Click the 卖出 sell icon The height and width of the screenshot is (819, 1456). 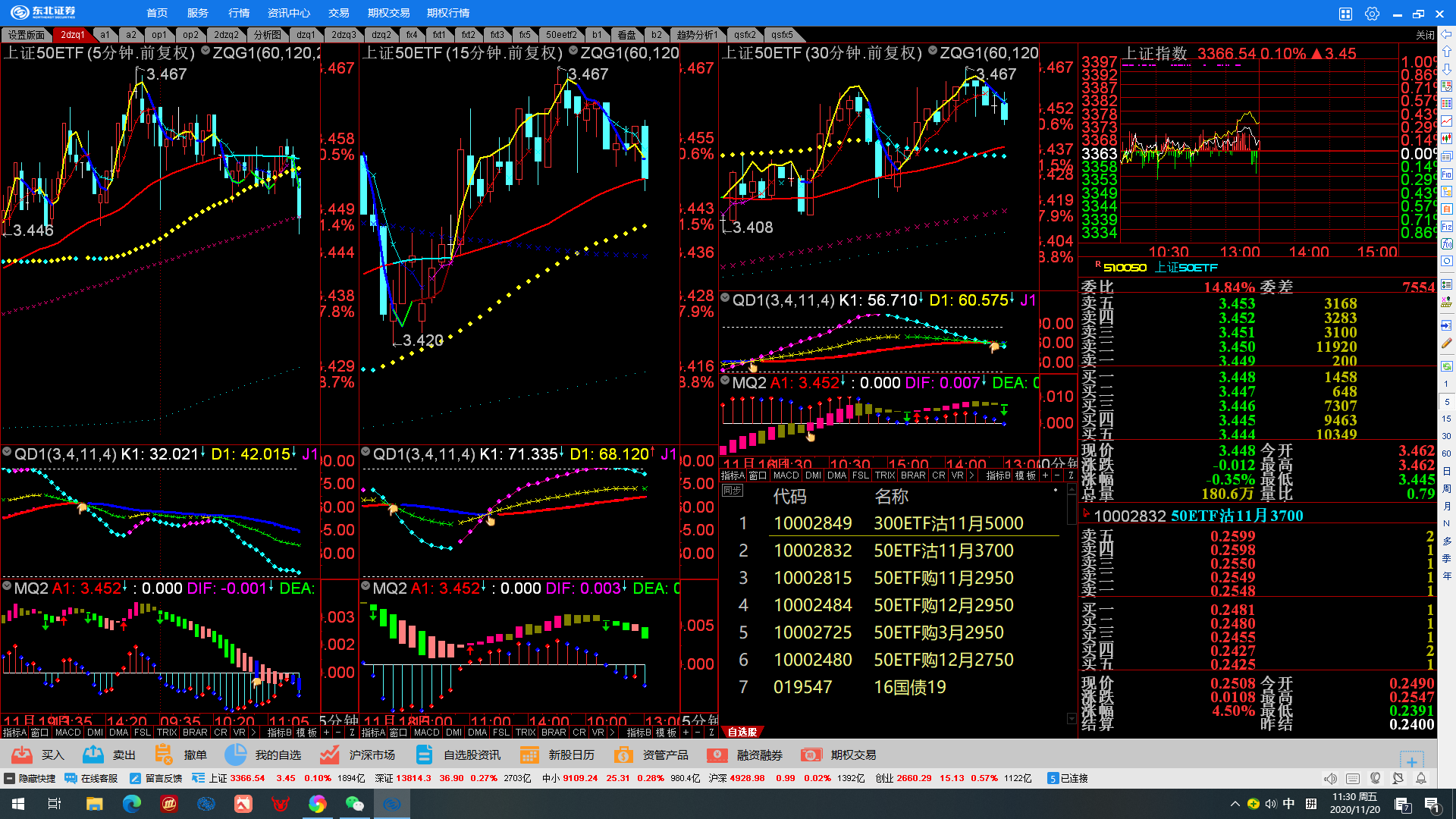pos(93,755)
